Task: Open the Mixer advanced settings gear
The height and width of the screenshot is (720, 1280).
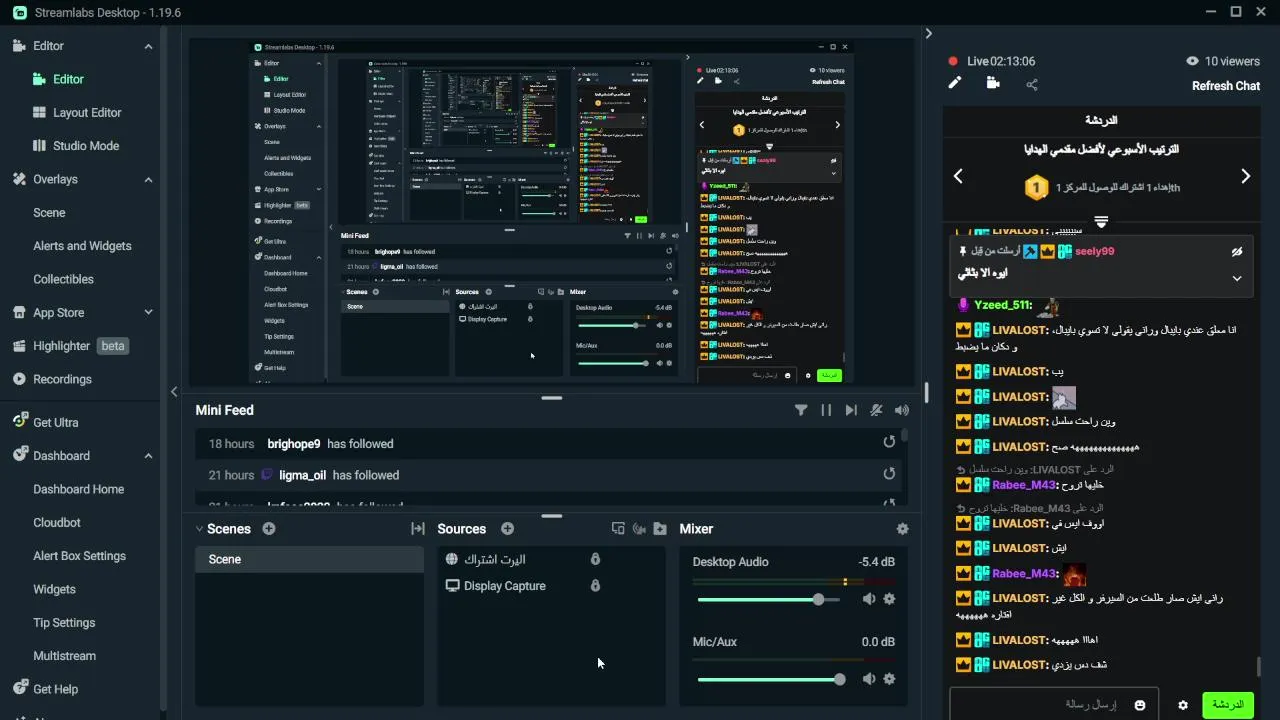Action: pyautogui.click(x=902, y=529)
